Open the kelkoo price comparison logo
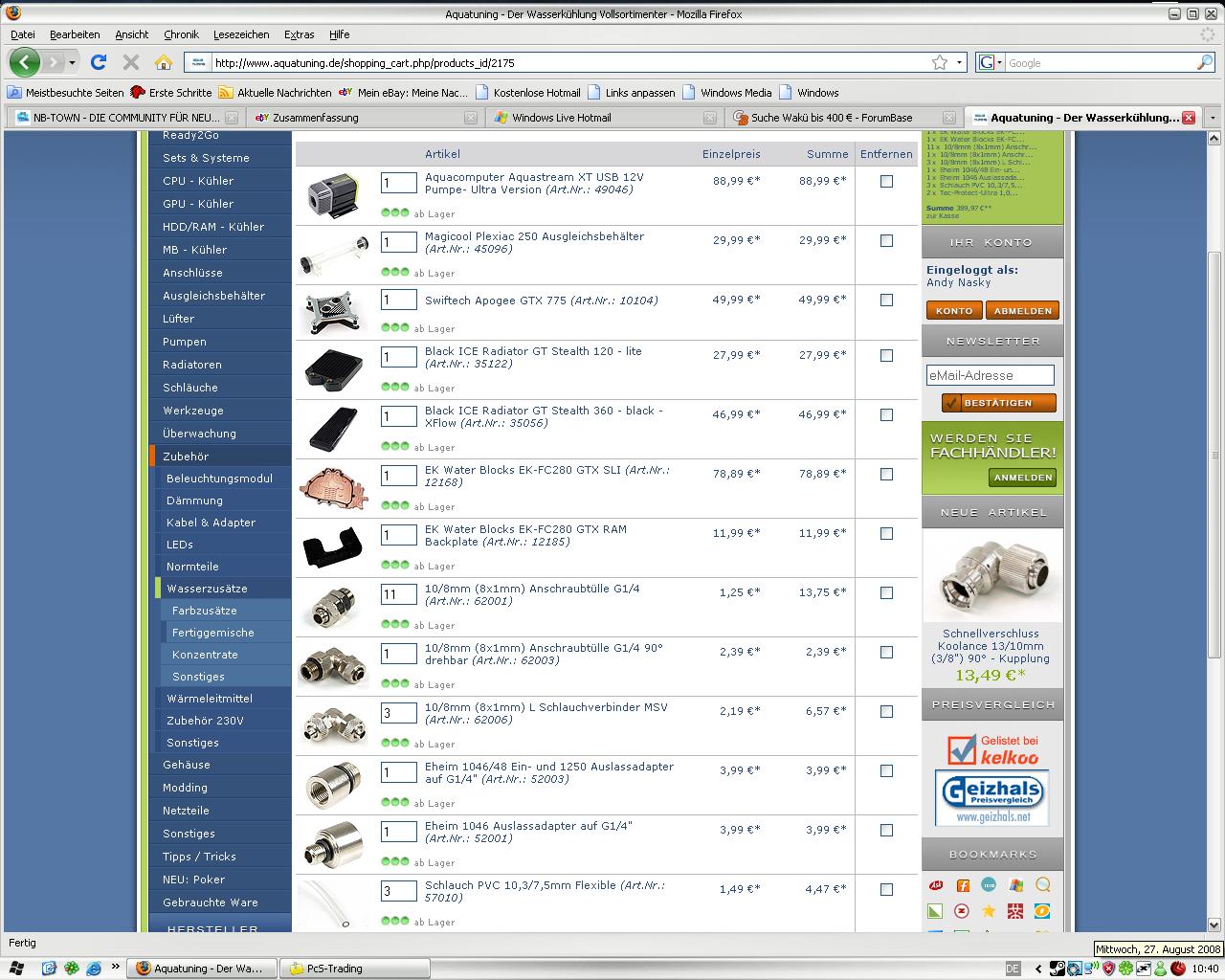 point(992,749)
